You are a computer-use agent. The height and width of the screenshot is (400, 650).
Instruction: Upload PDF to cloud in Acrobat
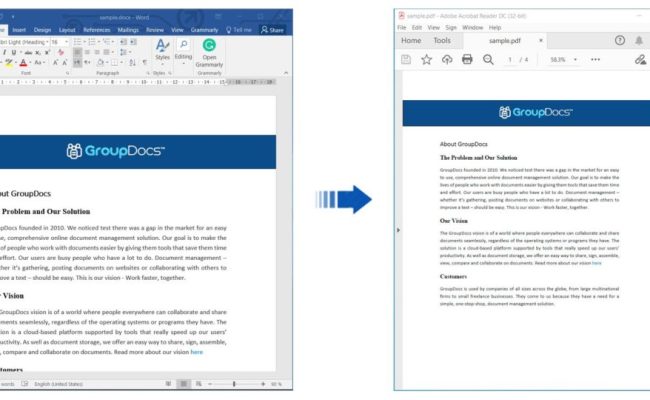point(447,59)
